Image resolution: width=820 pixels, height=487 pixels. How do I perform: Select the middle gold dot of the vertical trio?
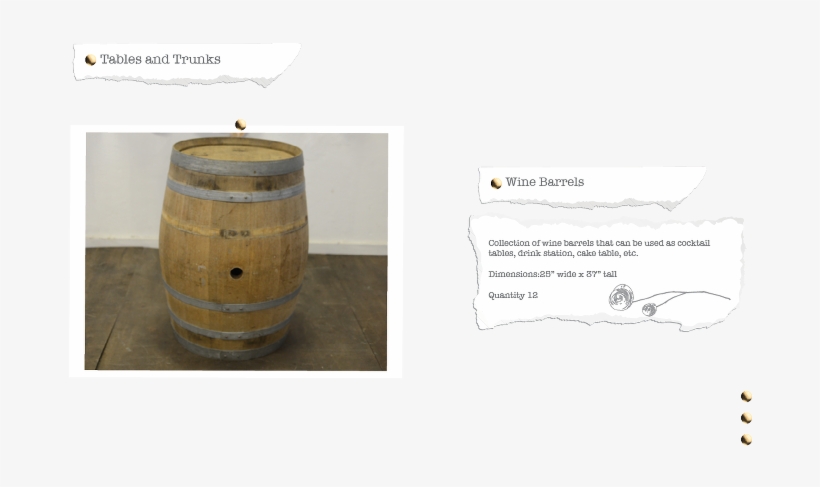point(746,418)
